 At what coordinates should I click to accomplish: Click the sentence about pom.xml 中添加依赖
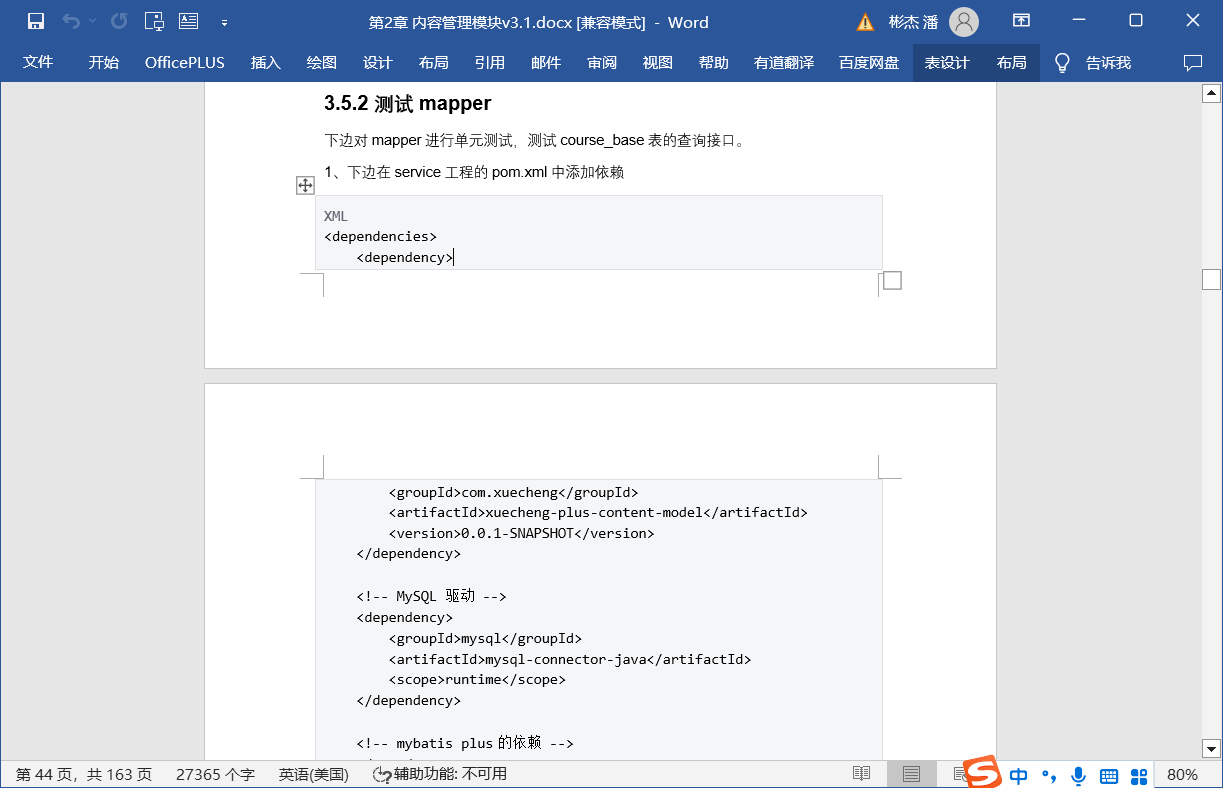(474, 172)
